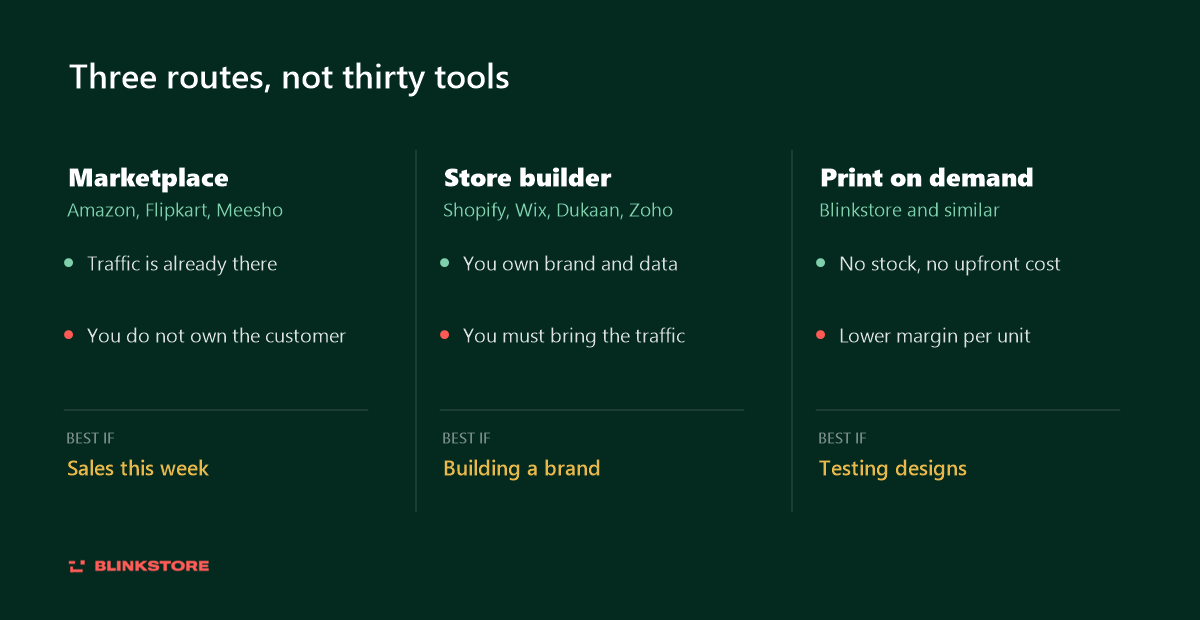1200x620 pixels.
Task: Click the Blinkstore logo icon
Action: click(x=77, y=566)
